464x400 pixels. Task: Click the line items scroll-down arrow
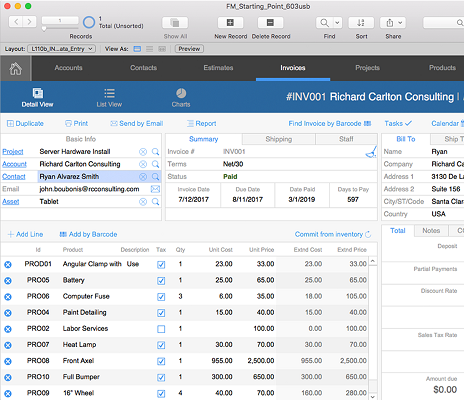coord(373,396)
